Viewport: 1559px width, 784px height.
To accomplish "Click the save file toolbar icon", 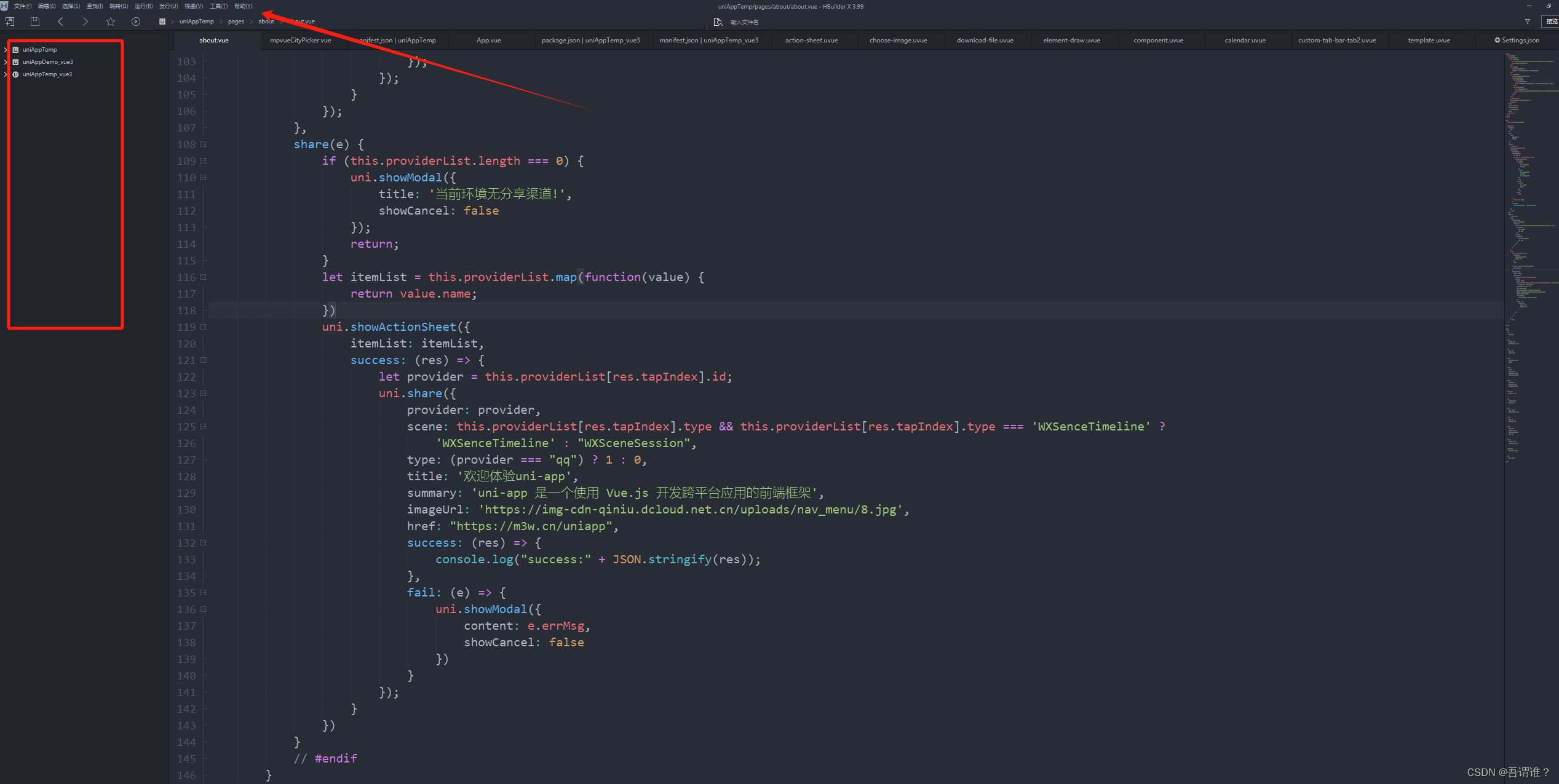I will point(35,22).
